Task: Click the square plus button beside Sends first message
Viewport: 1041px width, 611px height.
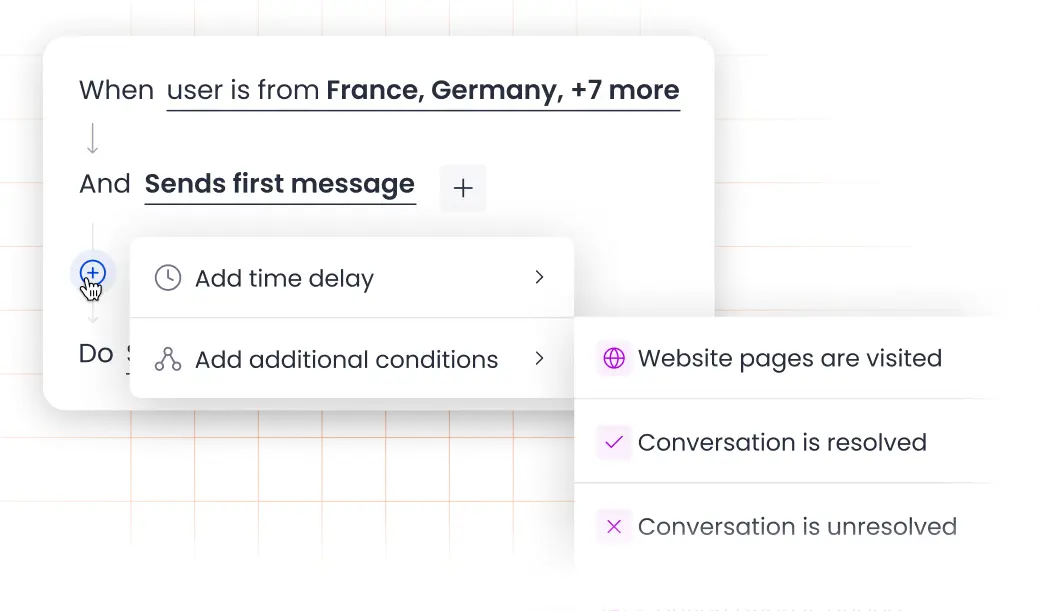Action: click(x=463, y=188)
